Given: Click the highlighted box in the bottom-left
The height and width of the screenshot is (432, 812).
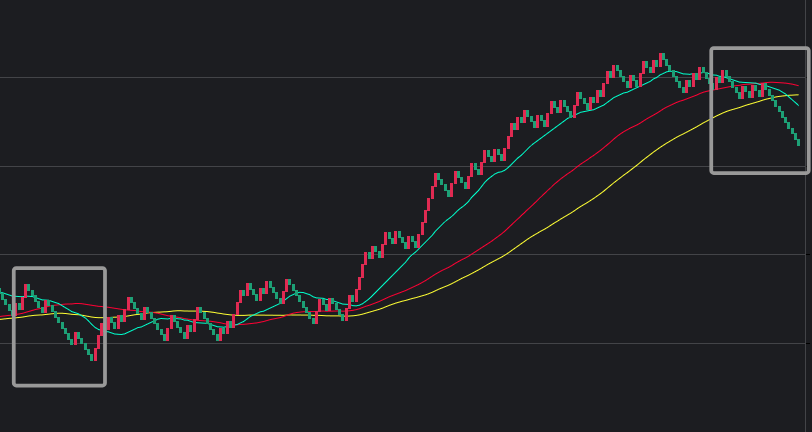Looking at the screenshot, I should [59, 327].
